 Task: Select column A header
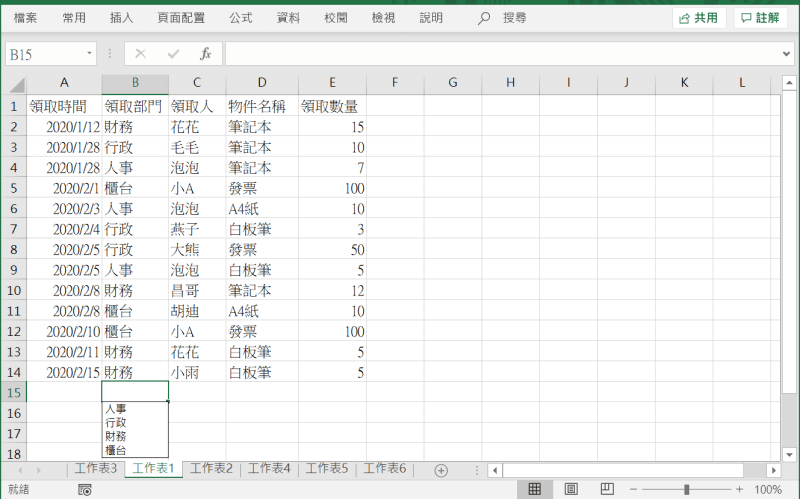(64, 83)
